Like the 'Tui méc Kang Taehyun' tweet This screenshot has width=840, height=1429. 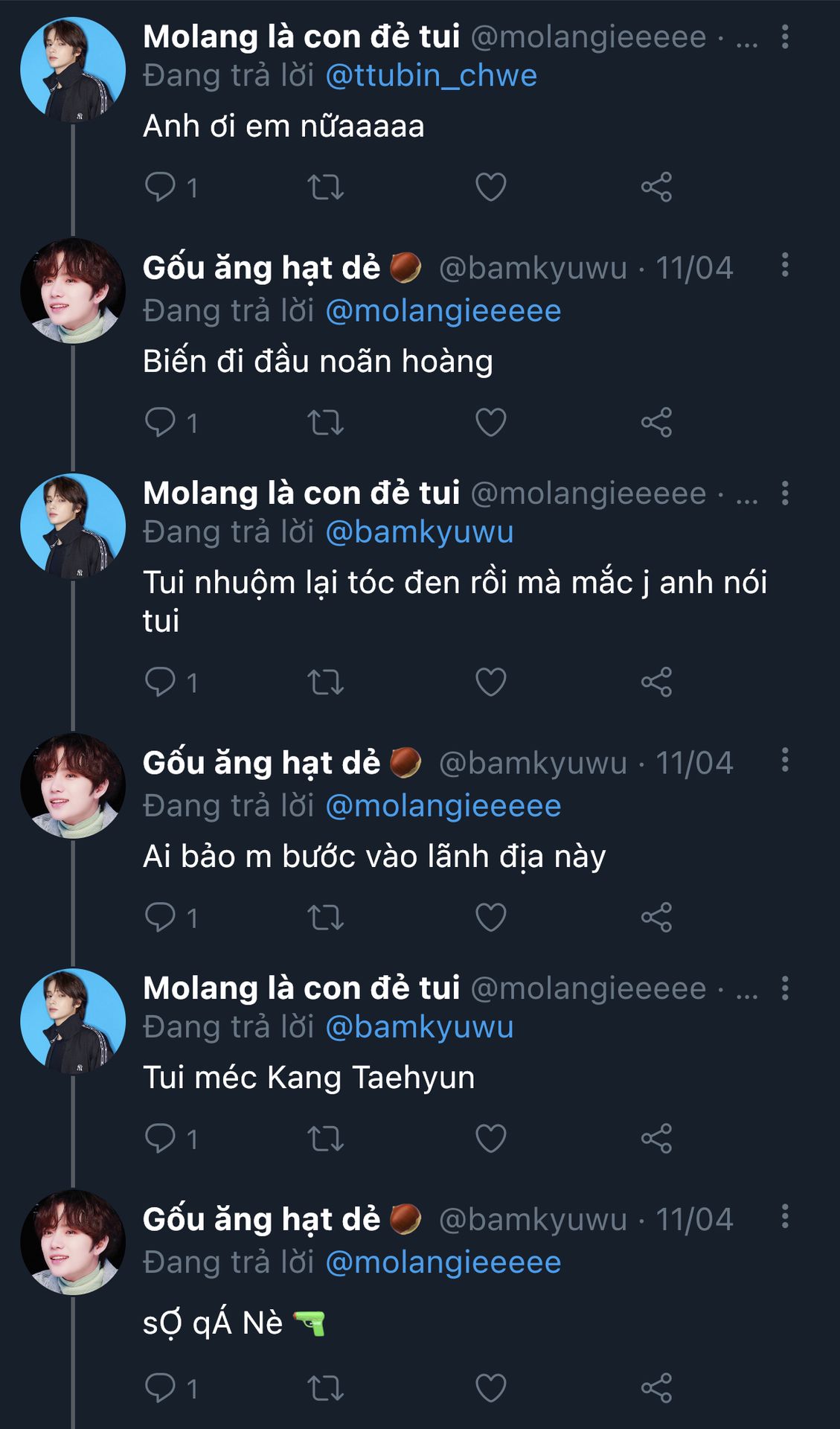pos(490,1138)
